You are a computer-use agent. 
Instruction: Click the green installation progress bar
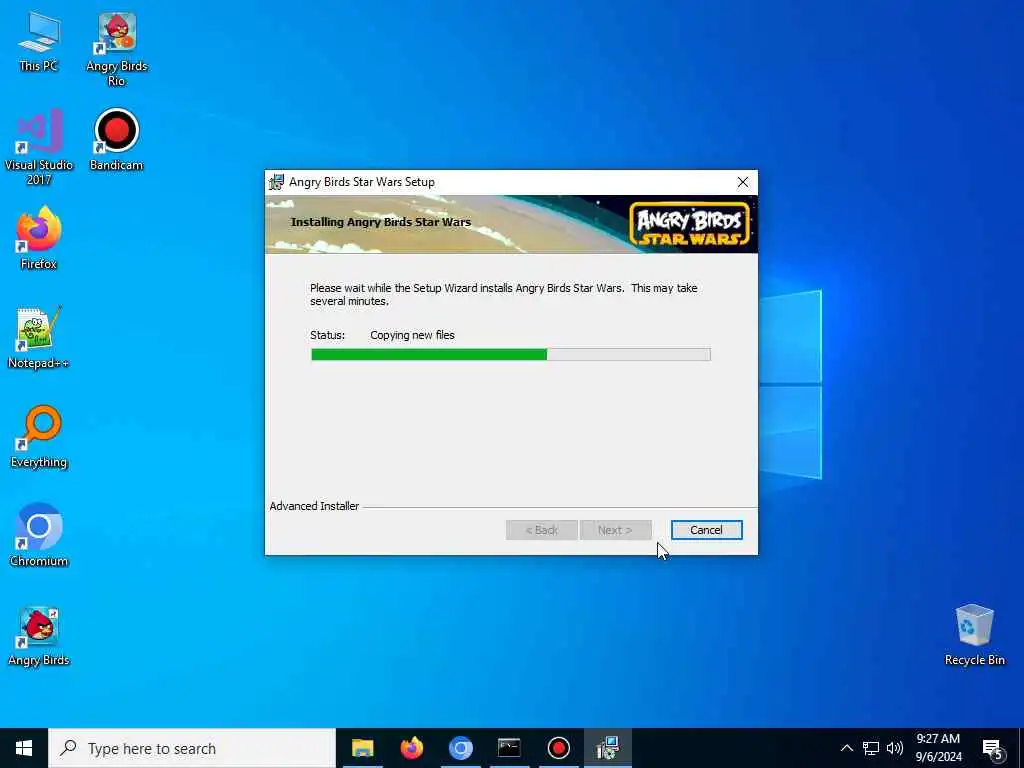[511, 355]
